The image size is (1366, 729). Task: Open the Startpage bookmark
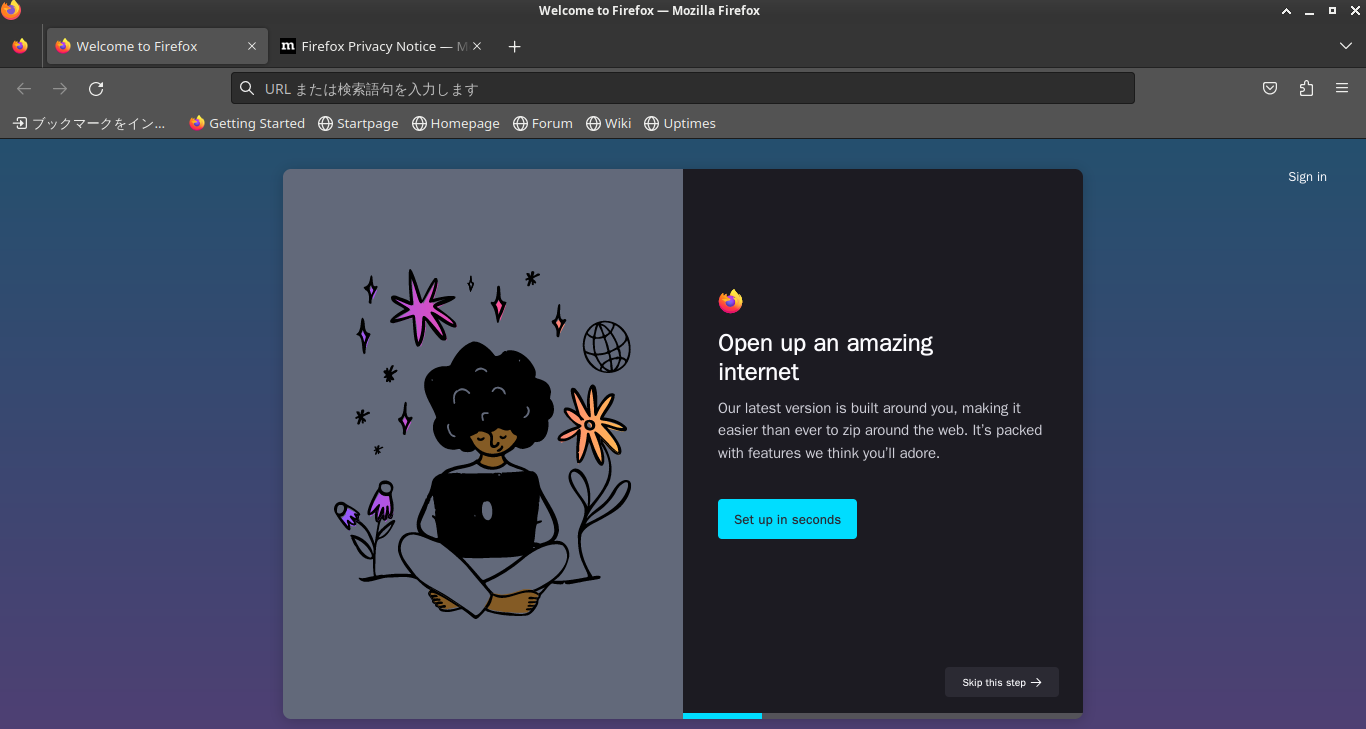pos(358,123)
